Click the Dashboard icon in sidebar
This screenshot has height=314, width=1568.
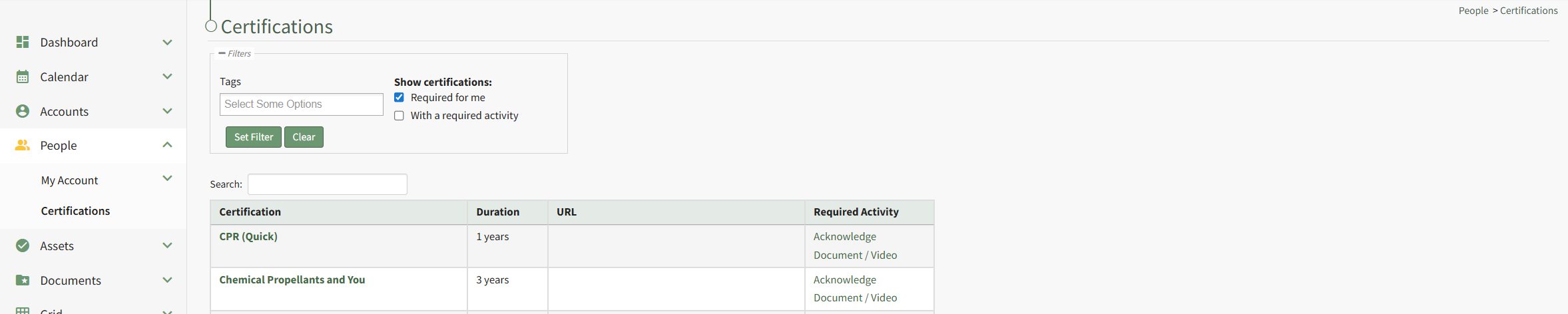pos(23,42)
